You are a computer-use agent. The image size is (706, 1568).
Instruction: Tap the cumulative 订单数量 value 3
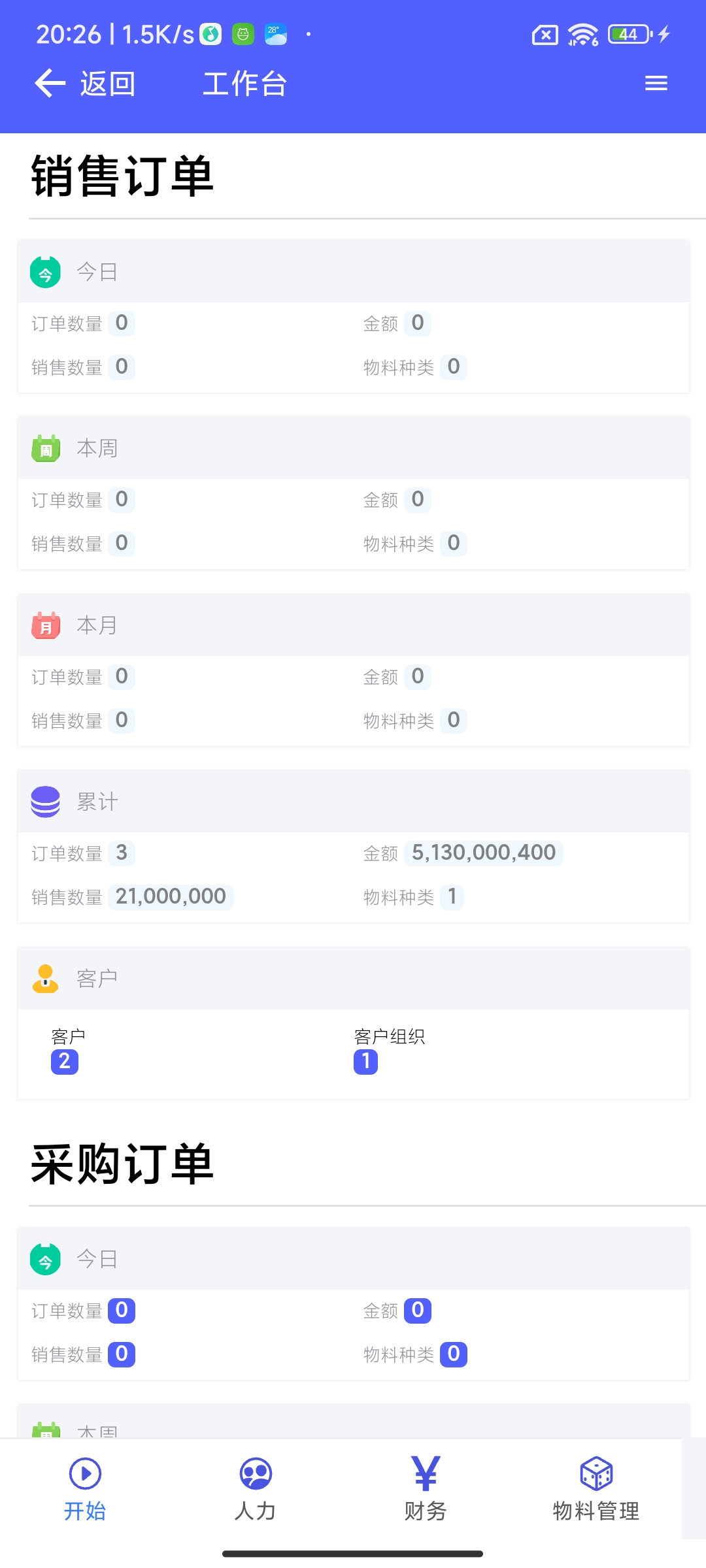coord(122,853)
